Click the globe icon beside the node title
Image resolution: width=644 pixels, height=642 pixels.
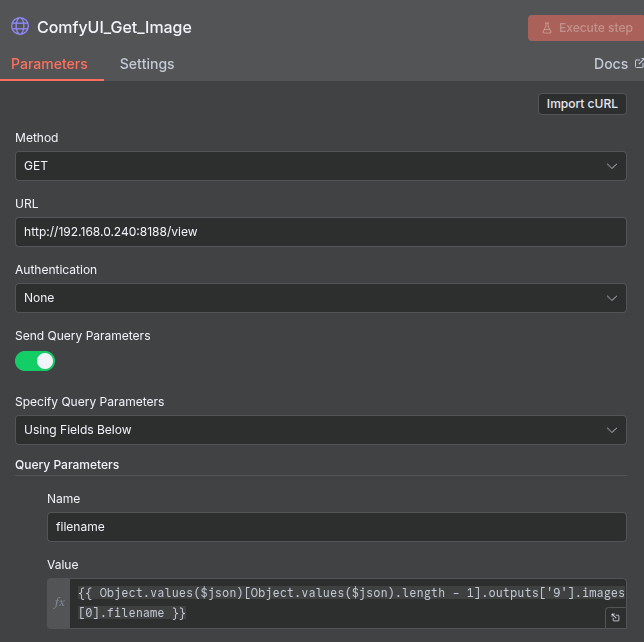(20, 27)
